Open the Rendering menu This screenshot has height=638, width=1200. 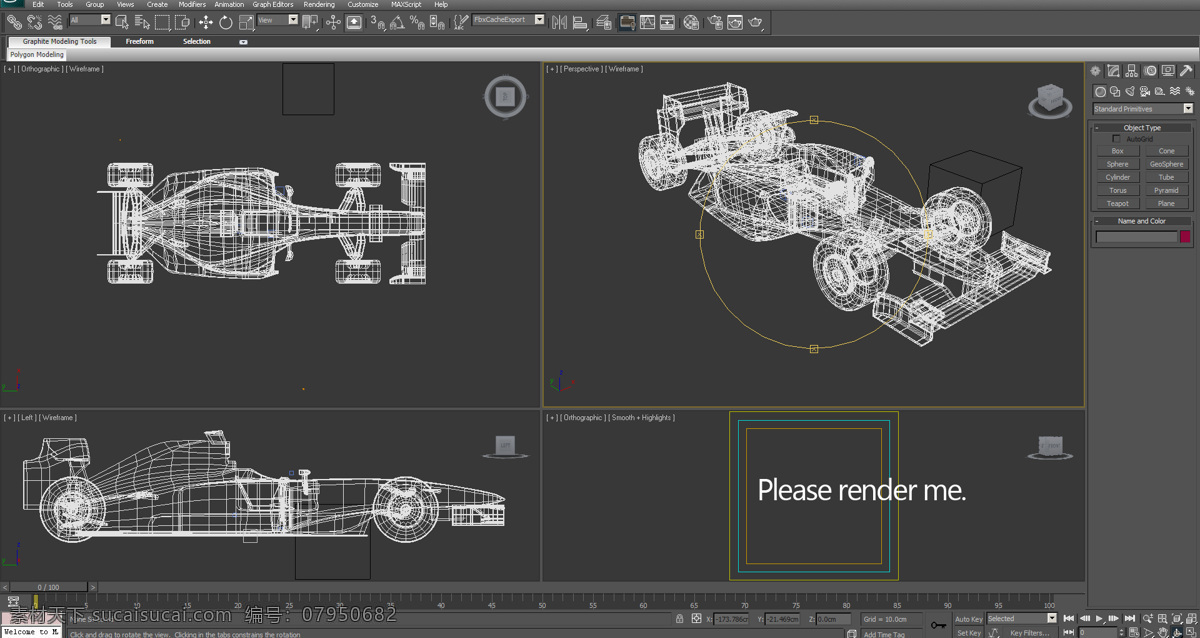coord(319,5)
